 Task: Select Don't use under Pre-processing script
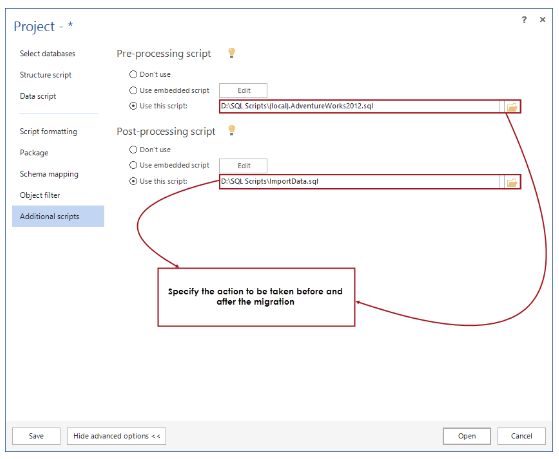(133, 74)
